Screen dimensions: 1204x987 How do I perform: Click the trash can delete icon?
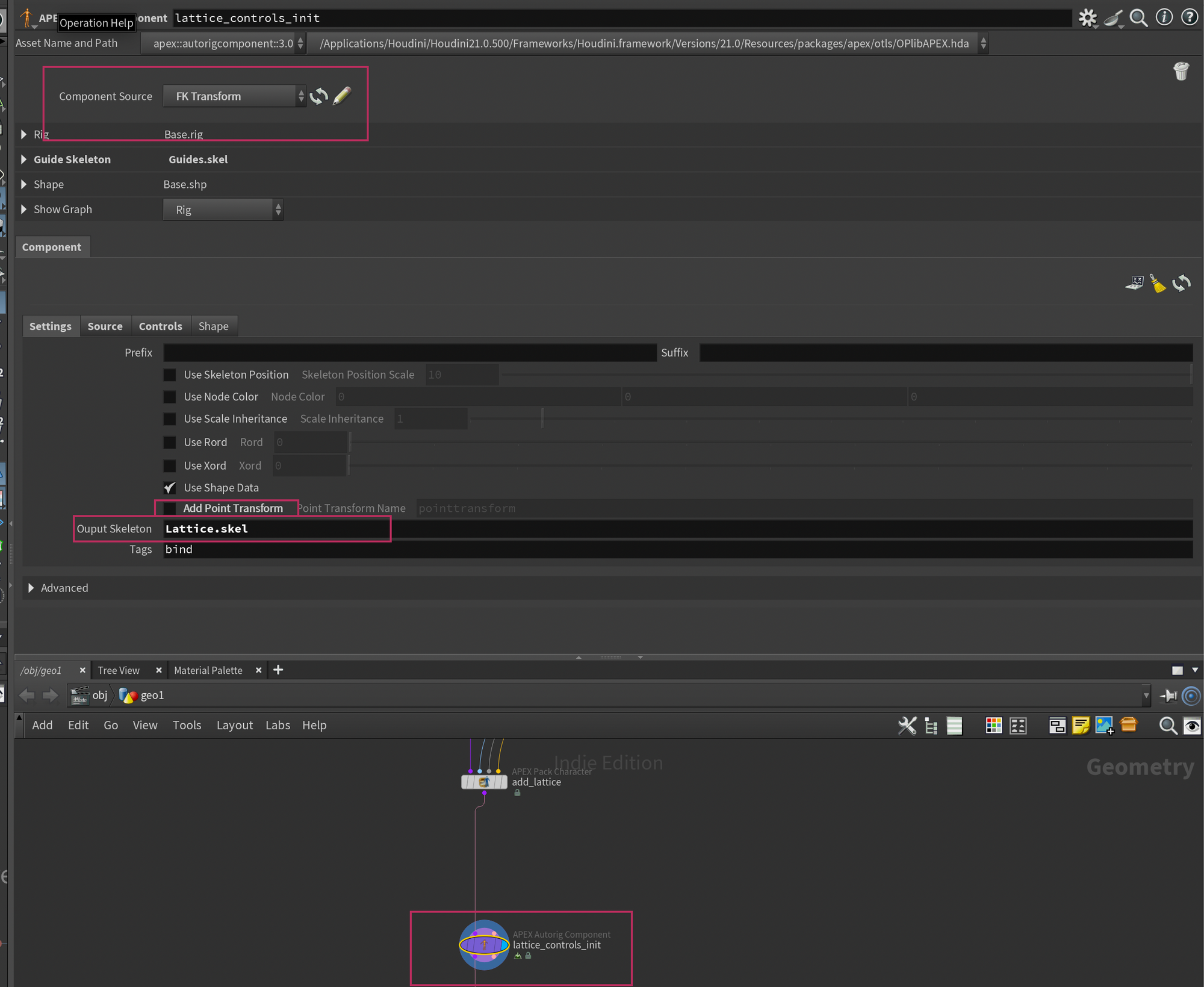point(1181,72)
